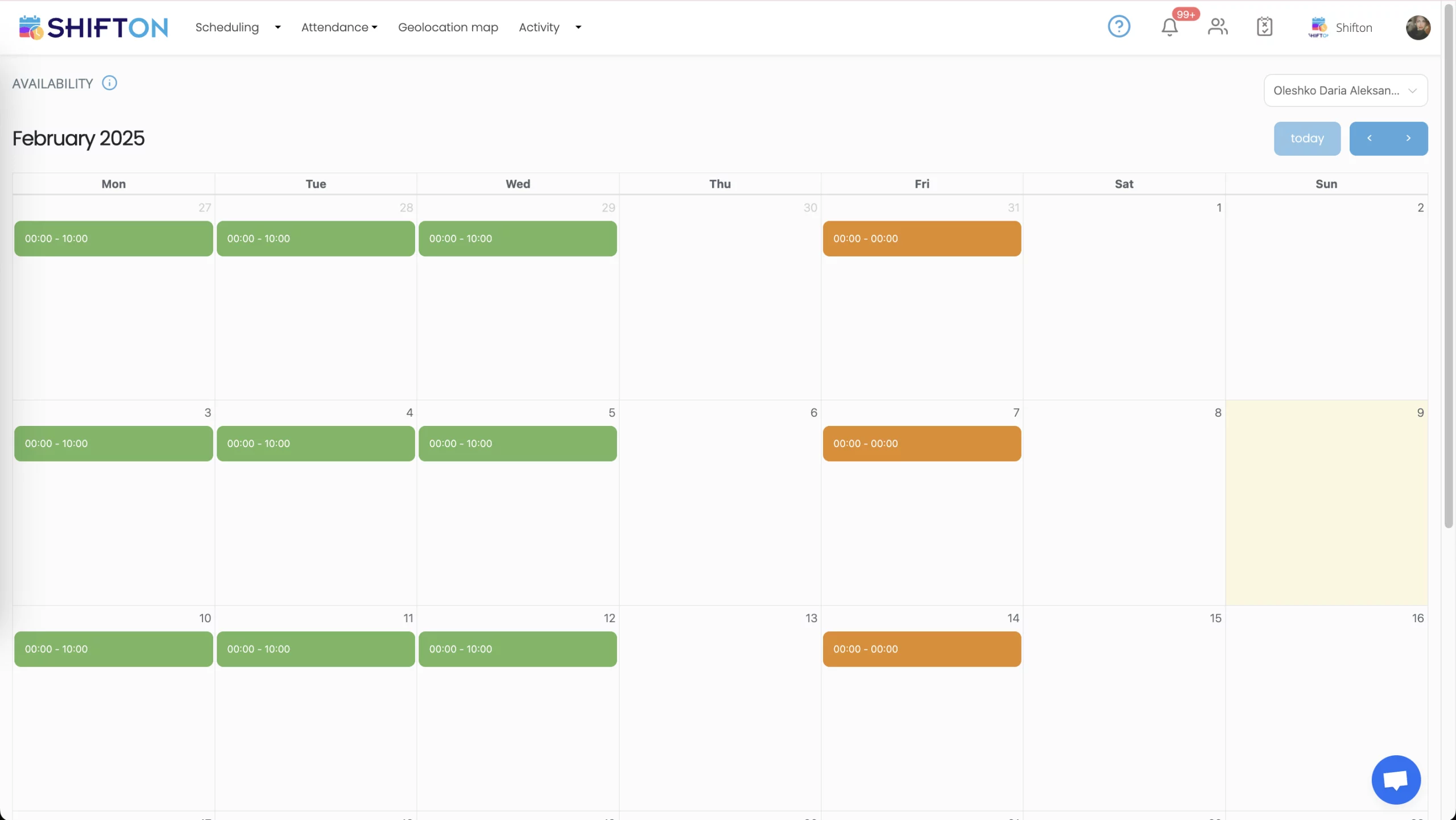Expand the Activity menu arrow
Viewport: 1456px width, 820px height.
[578, 27]
